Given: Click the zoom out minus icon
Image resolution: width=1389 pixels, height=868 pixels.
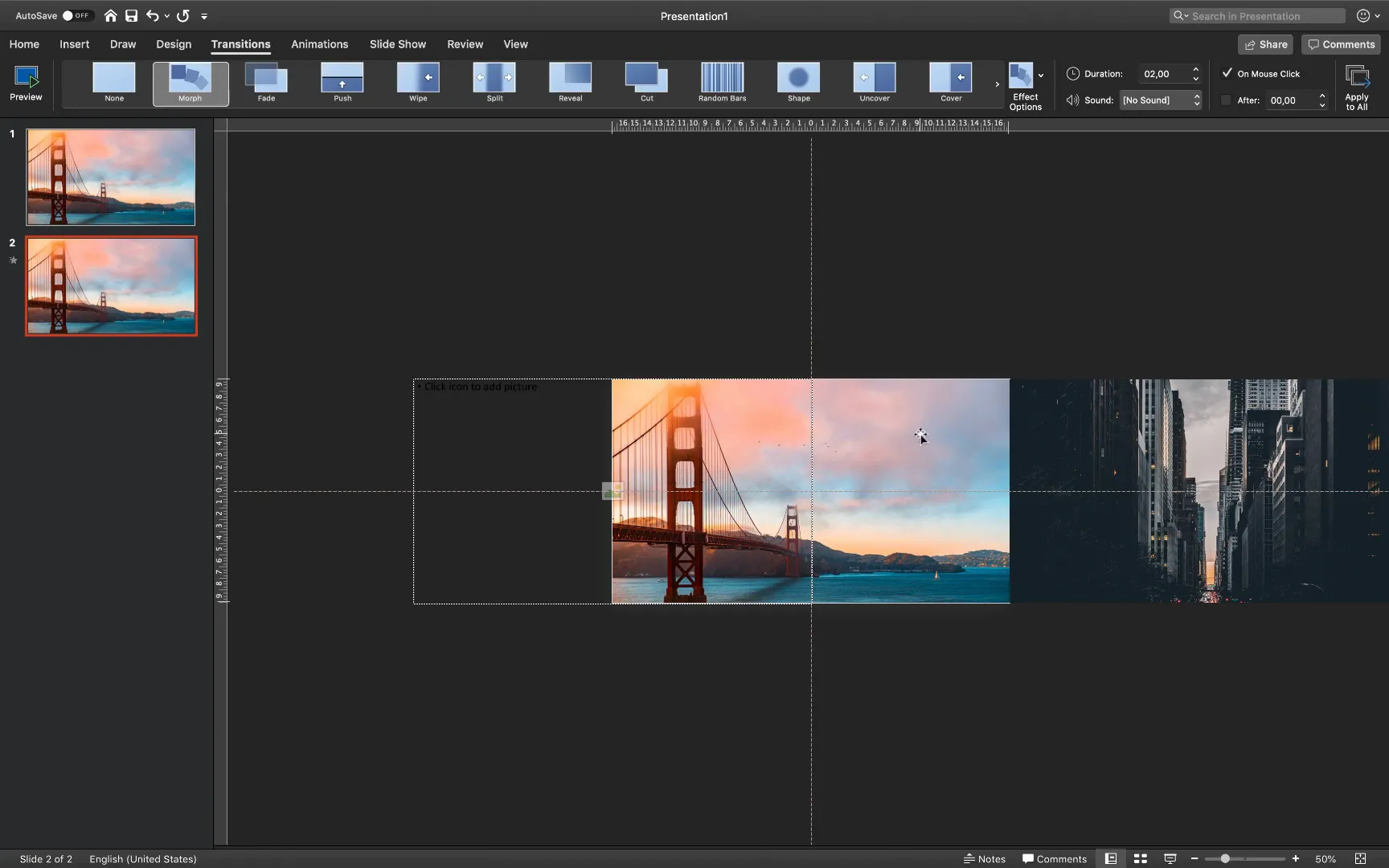Looking at the screenshot, I should tap(1194, 858).
